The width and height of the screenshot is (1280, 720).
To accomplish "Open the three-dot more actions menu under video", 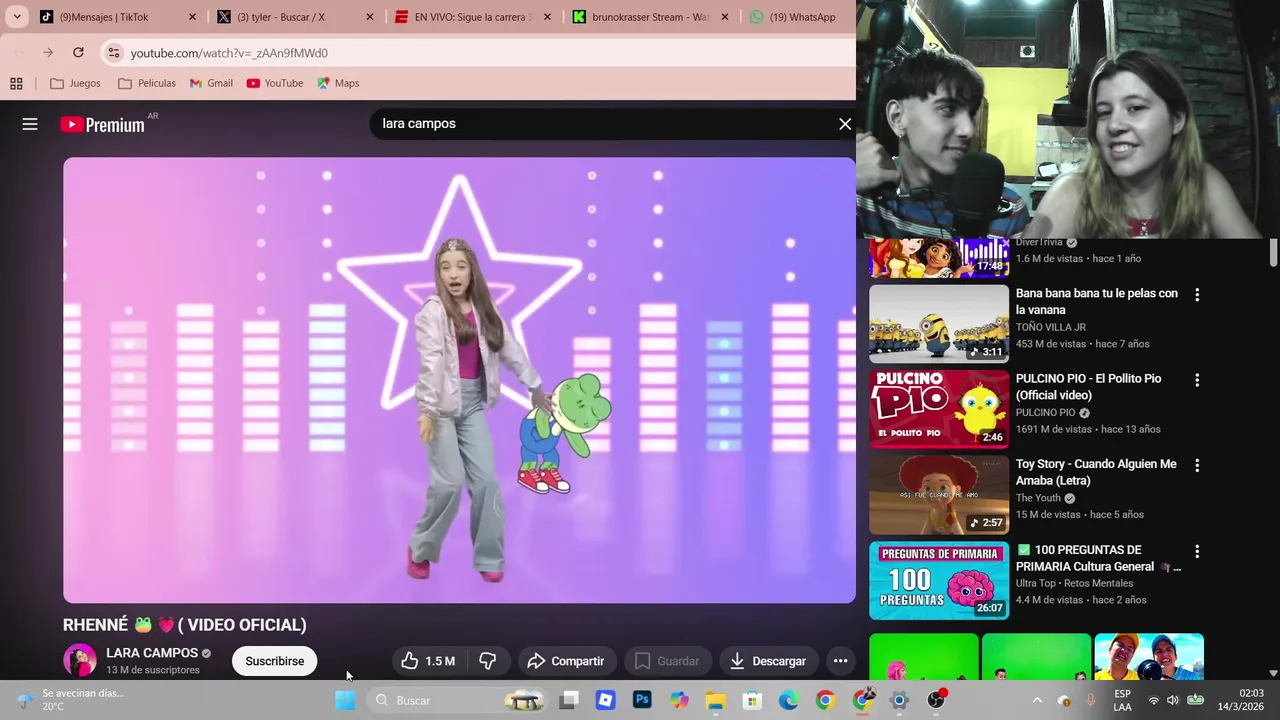I will coord(840,661).
